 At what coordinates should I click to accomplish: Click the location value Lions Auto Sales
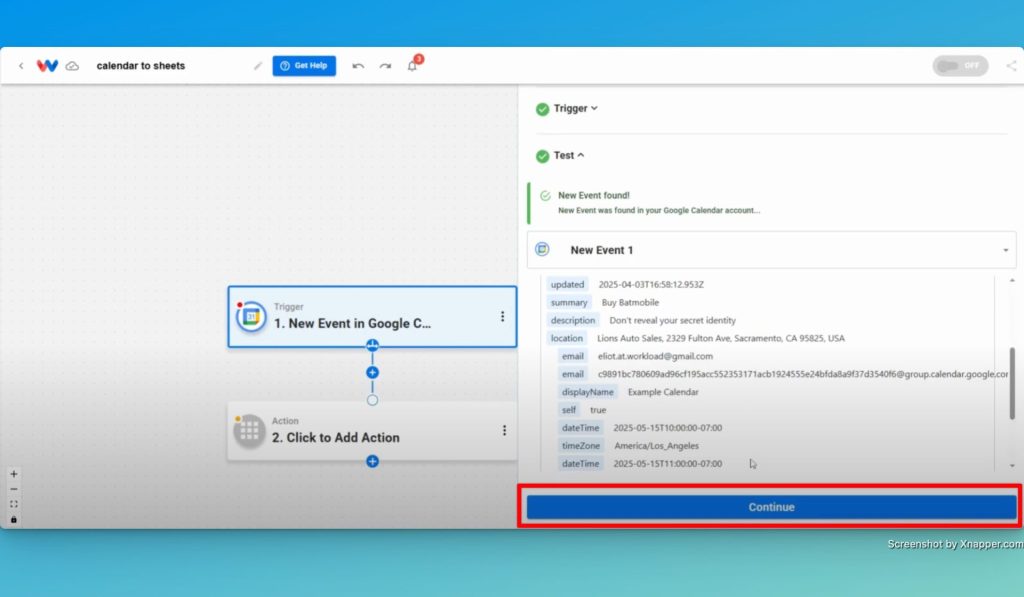point(721,338)
